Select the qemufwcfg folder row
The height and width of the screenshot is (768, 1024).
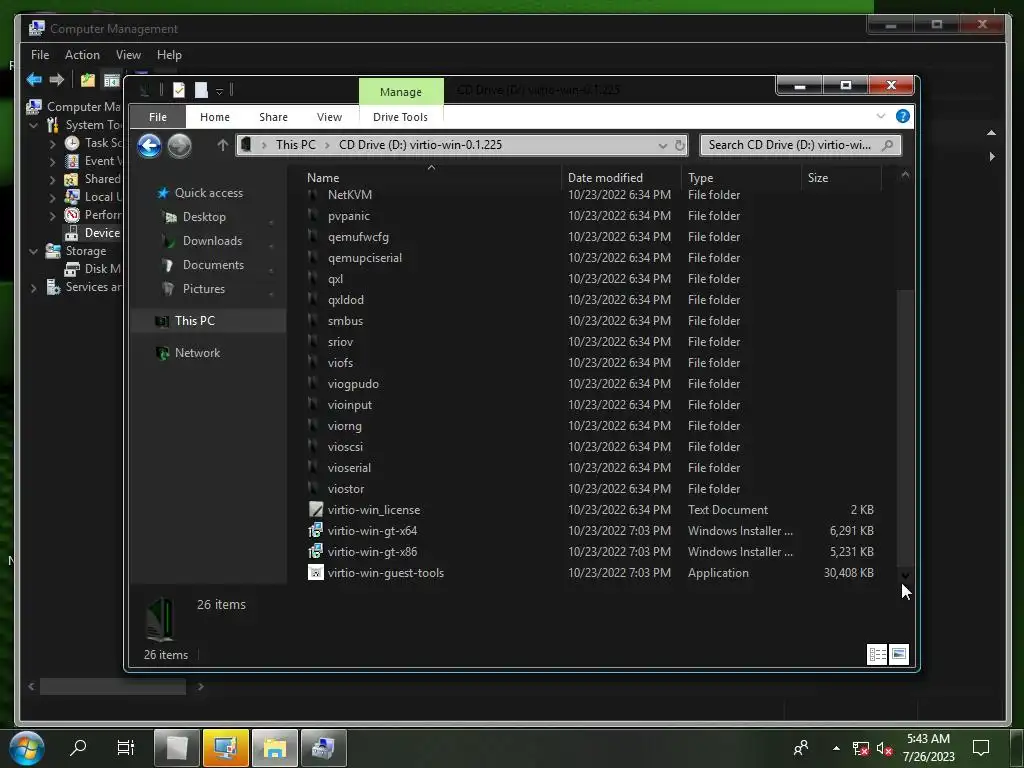click(591, 236)
